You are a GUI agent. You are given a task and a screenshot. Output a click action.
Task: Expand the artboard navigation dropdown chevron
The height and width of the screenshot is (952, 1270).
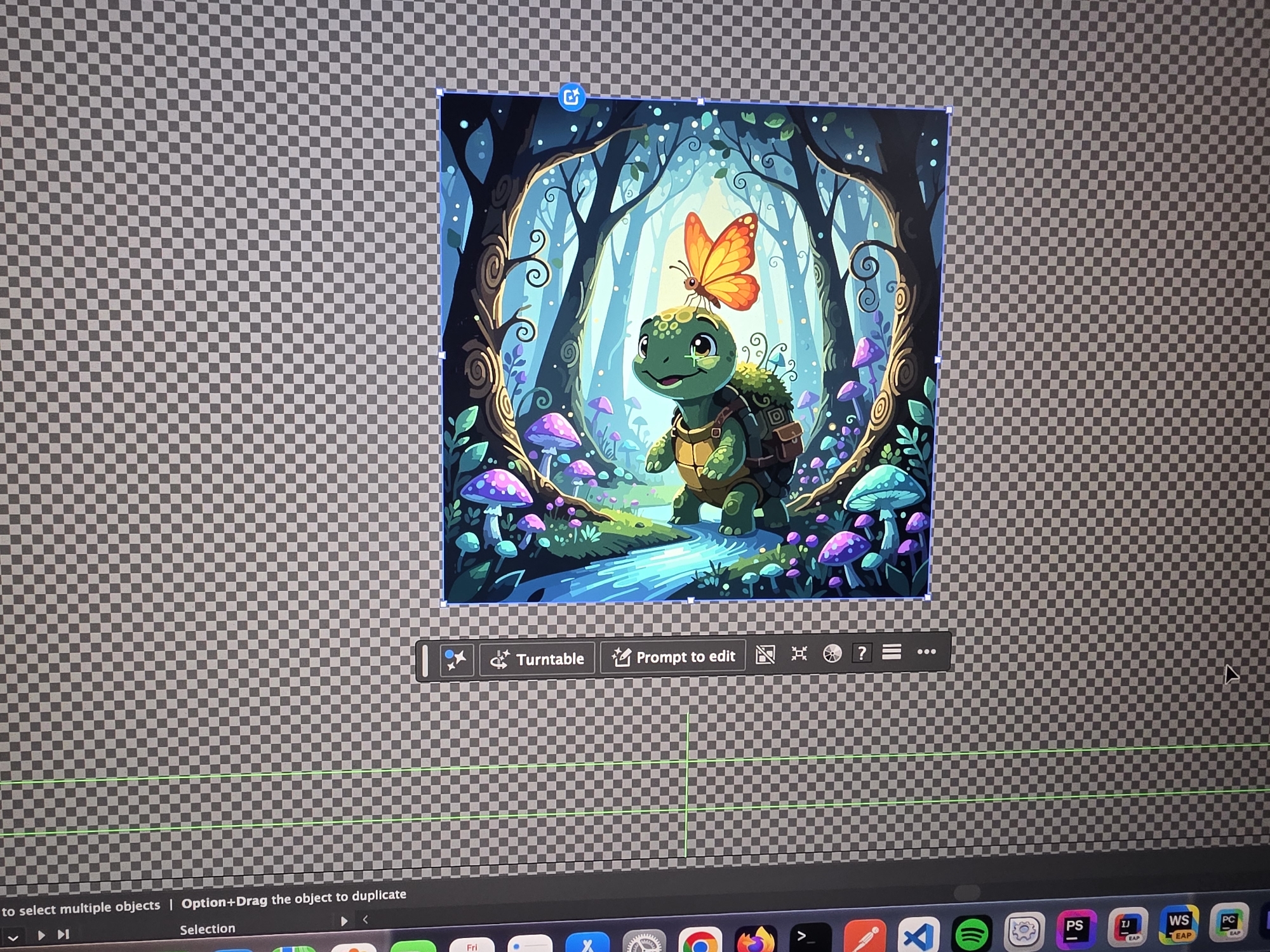(x=13, y=937)
